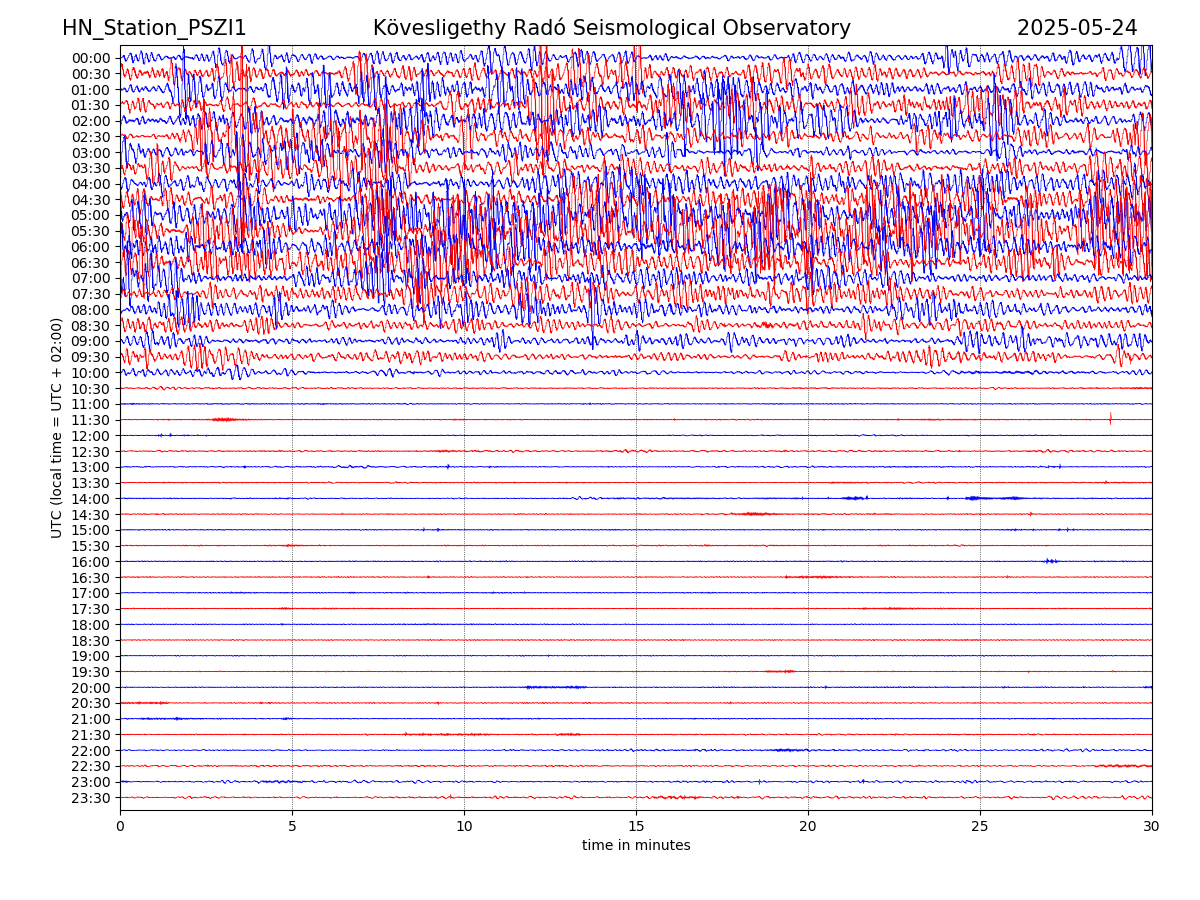Click the x-axis tick label 15
This screenshot has height=900, width=1200.
coord(636,827)
